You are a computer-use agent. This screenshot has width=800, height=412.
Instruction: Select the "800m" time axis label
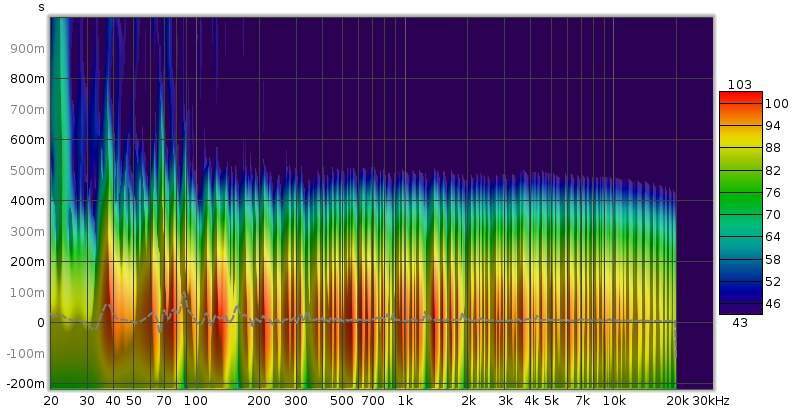27,79
